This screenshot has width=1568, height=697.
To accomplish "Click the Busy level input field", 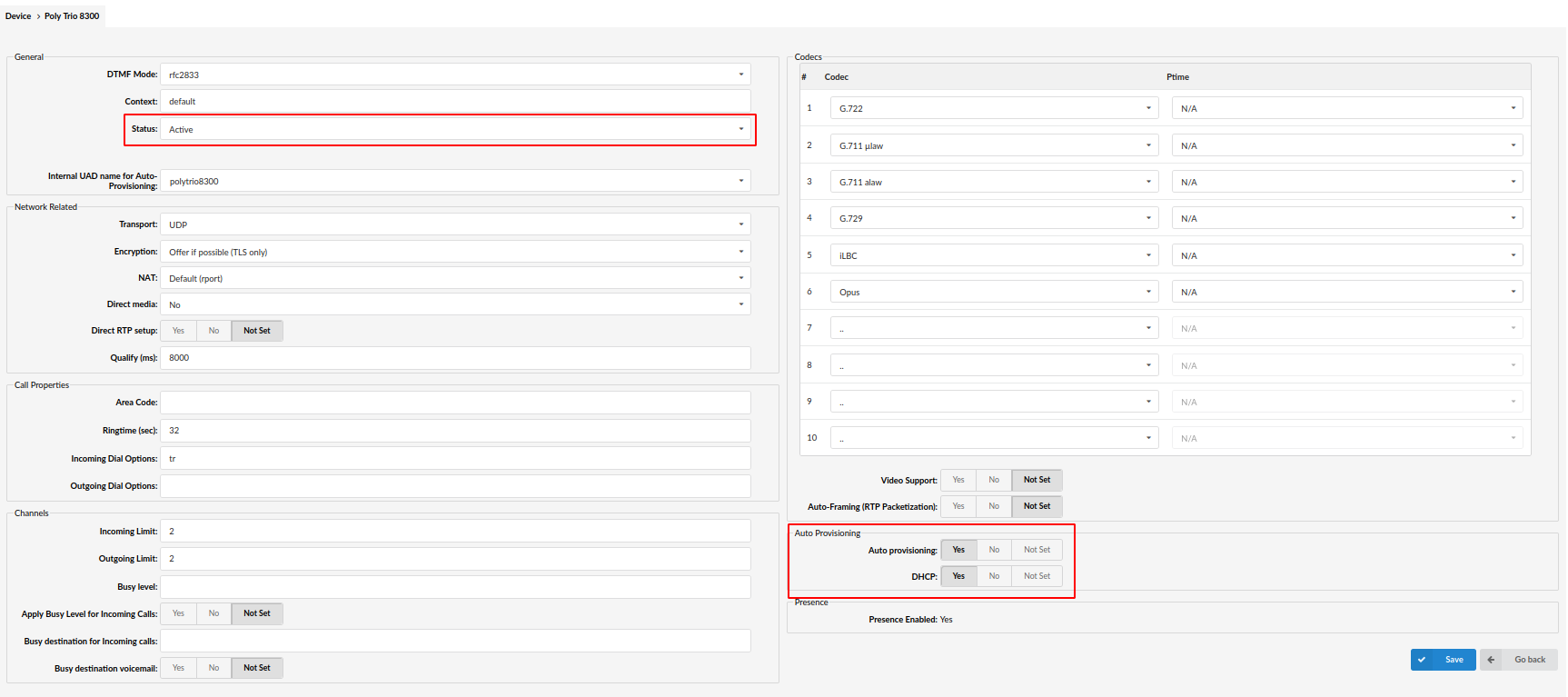I will [x=455, y=587].
